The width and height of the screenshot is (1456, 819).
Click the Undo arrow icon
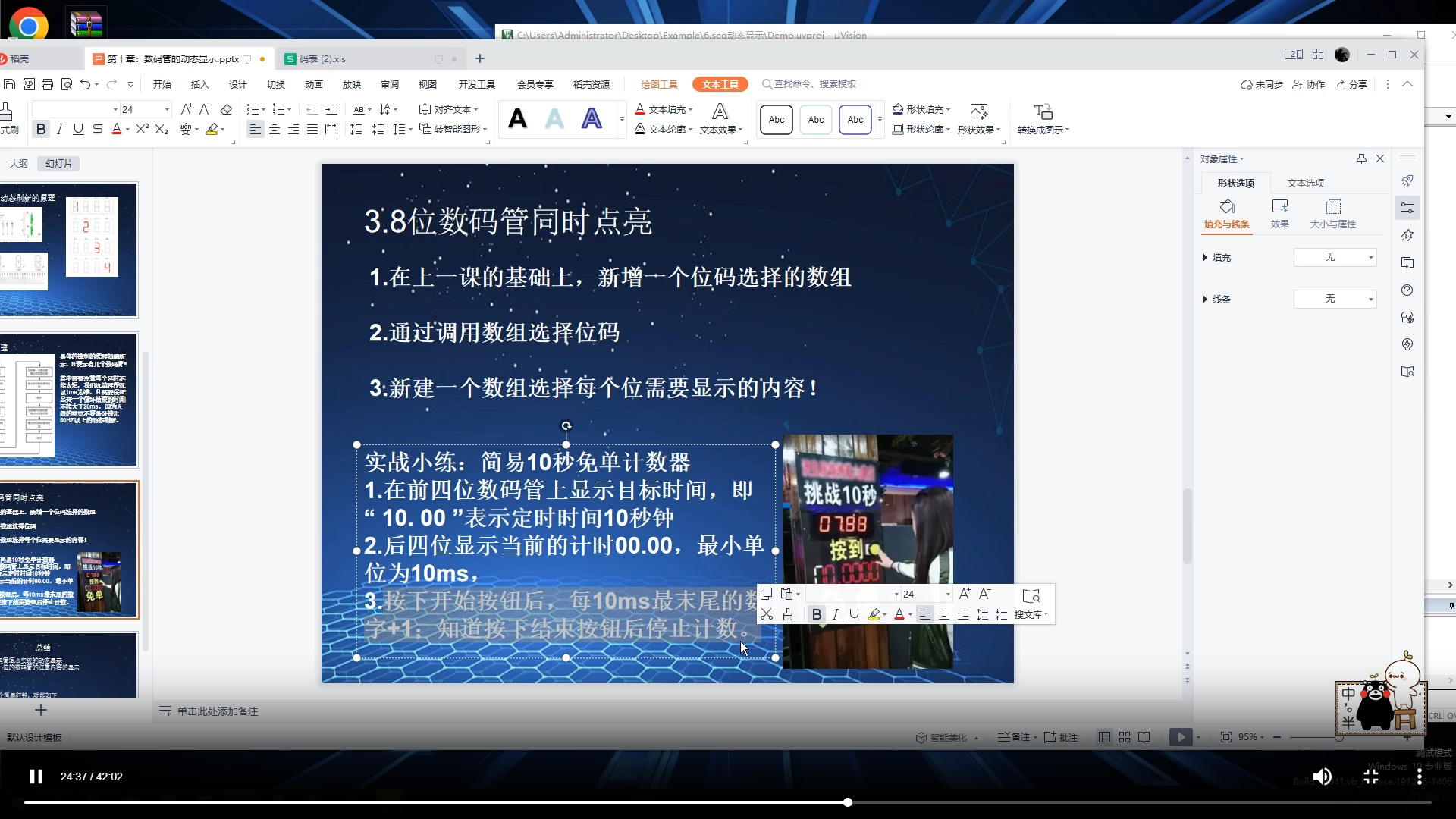86,84
